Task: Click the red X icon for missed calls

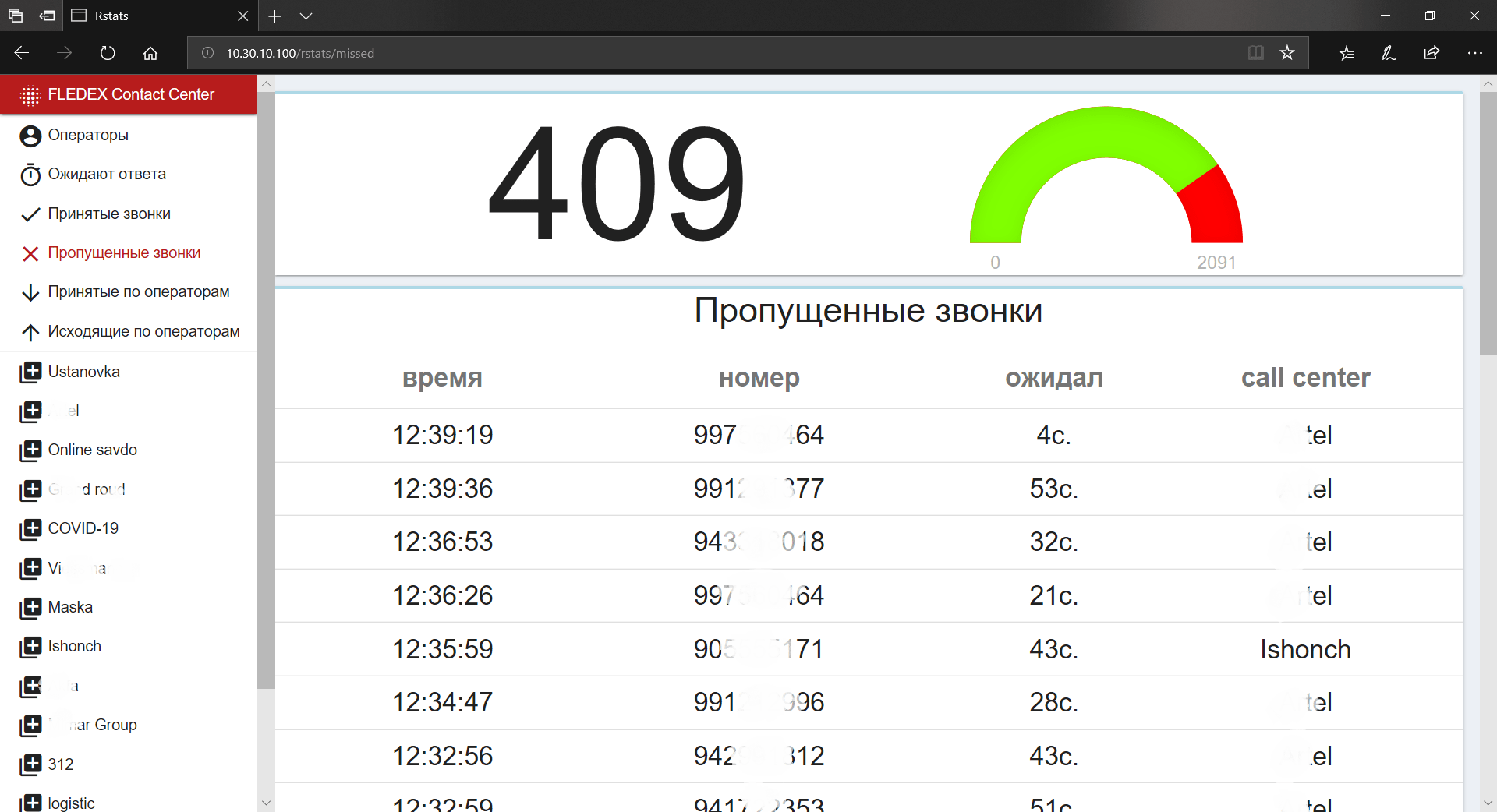Action: pos(30,253)
